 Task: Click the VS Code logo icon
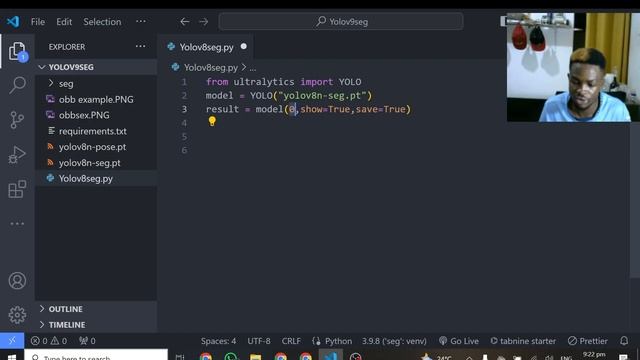click(x=13, y=21)
